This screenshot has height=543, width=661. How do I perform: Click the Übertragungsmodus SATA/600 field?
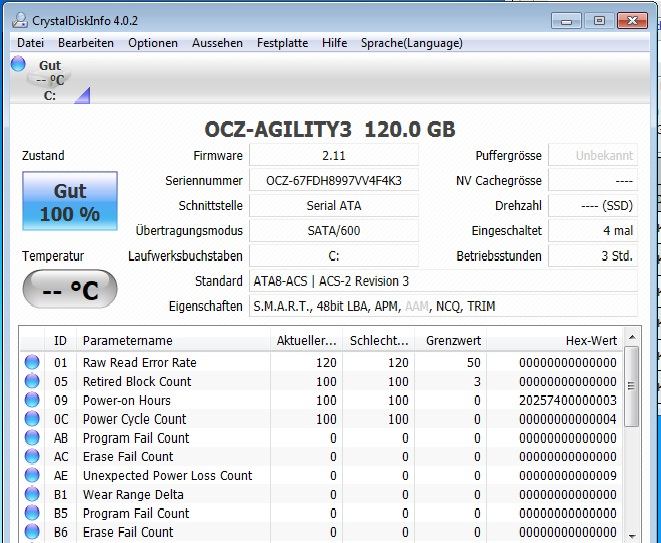coord(334,231)
